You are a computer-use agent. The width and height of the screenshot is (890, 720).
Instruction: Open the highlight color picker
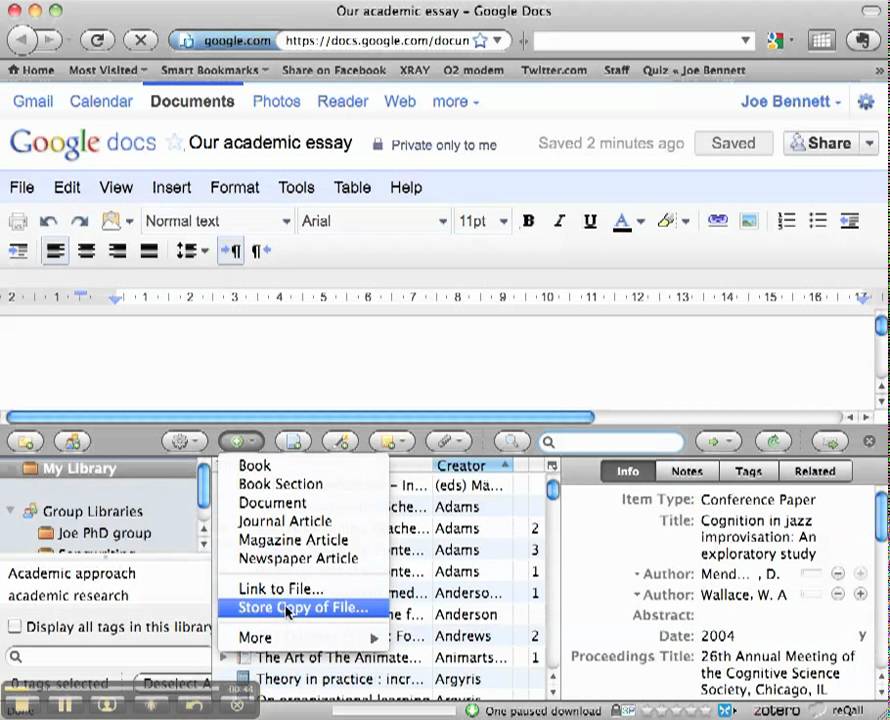tap(673, 221)
